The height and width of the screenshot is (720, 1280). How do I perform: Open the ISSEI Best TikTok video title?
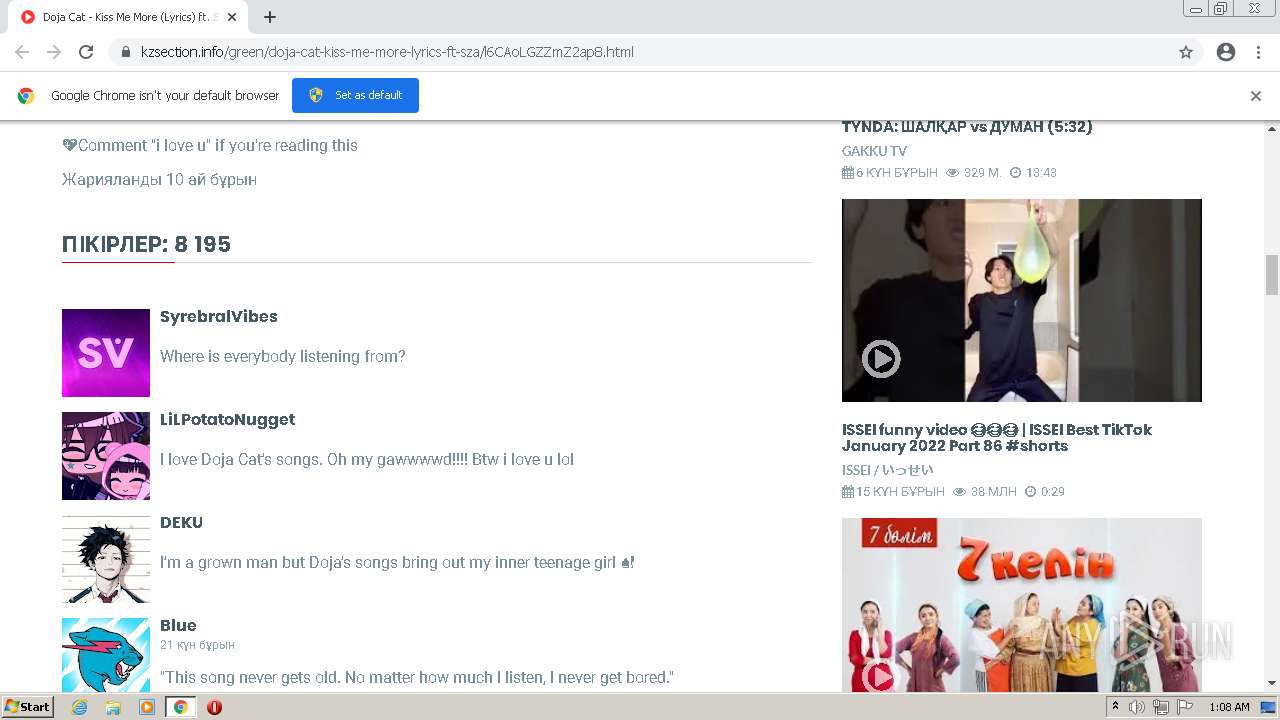tap(997, 438)
